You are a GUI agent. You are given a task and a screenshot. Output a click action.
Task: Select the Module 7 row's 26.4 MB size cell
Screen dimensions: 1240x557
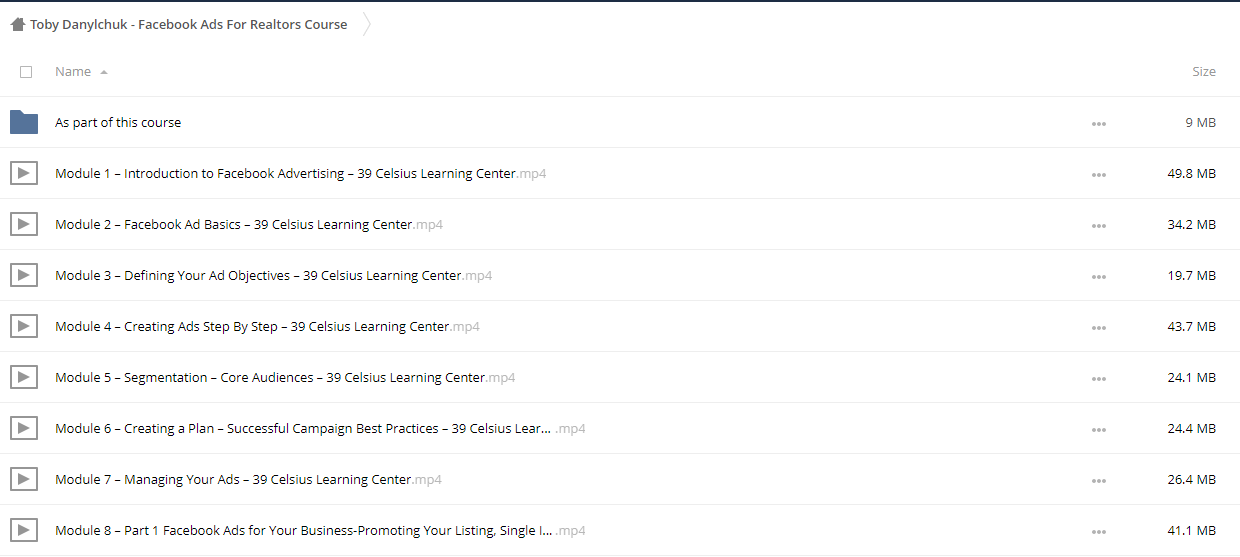(1192, 479)
